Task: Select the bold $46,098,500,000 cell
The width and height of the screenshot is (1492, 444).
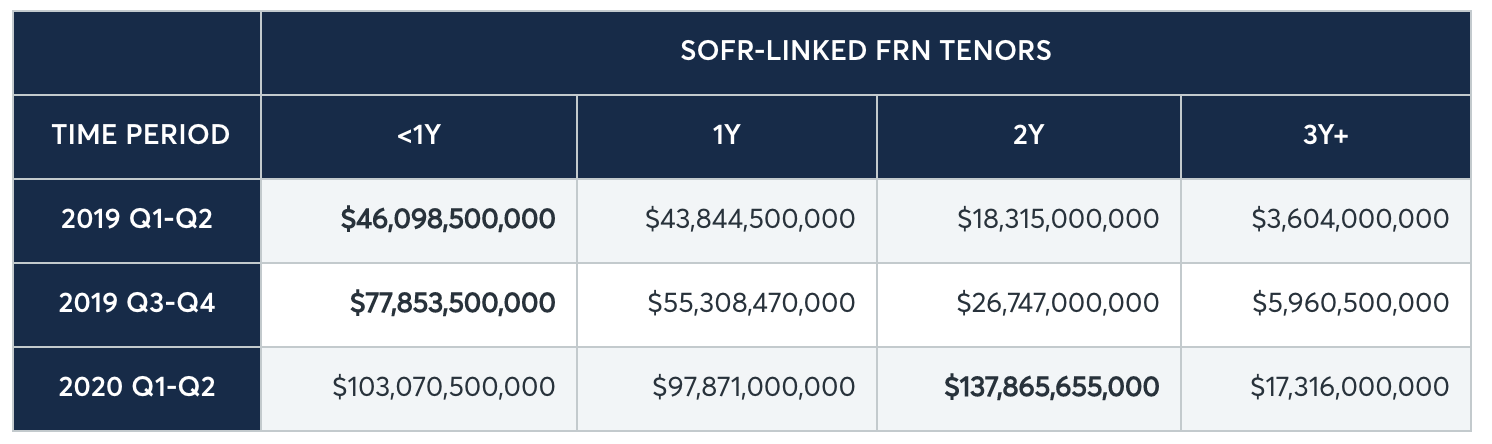Action: click(x=448, y=219)
